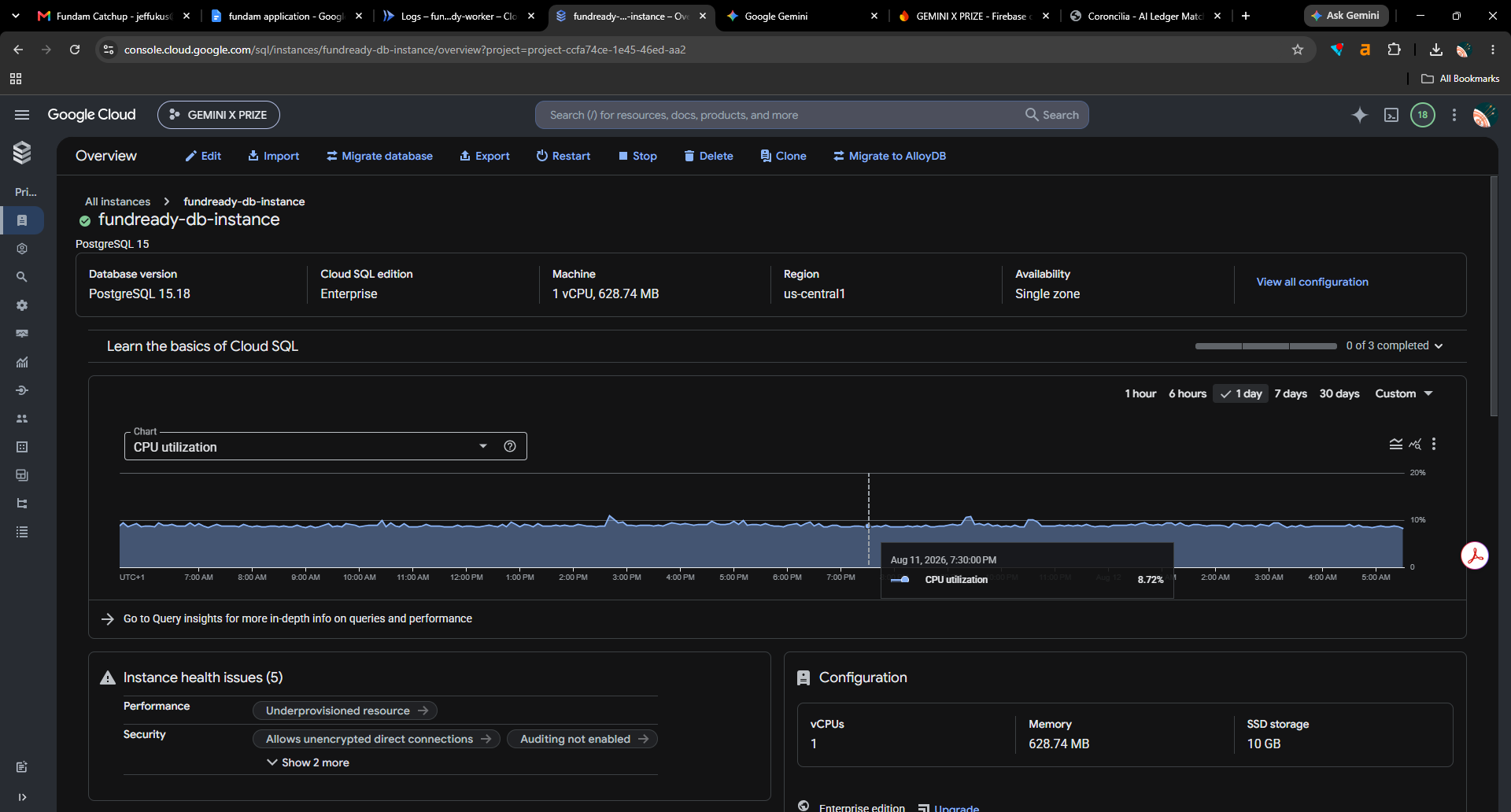
Task: Select the Overview sidebar icon highlighted in blue
Action: point(22,220)
